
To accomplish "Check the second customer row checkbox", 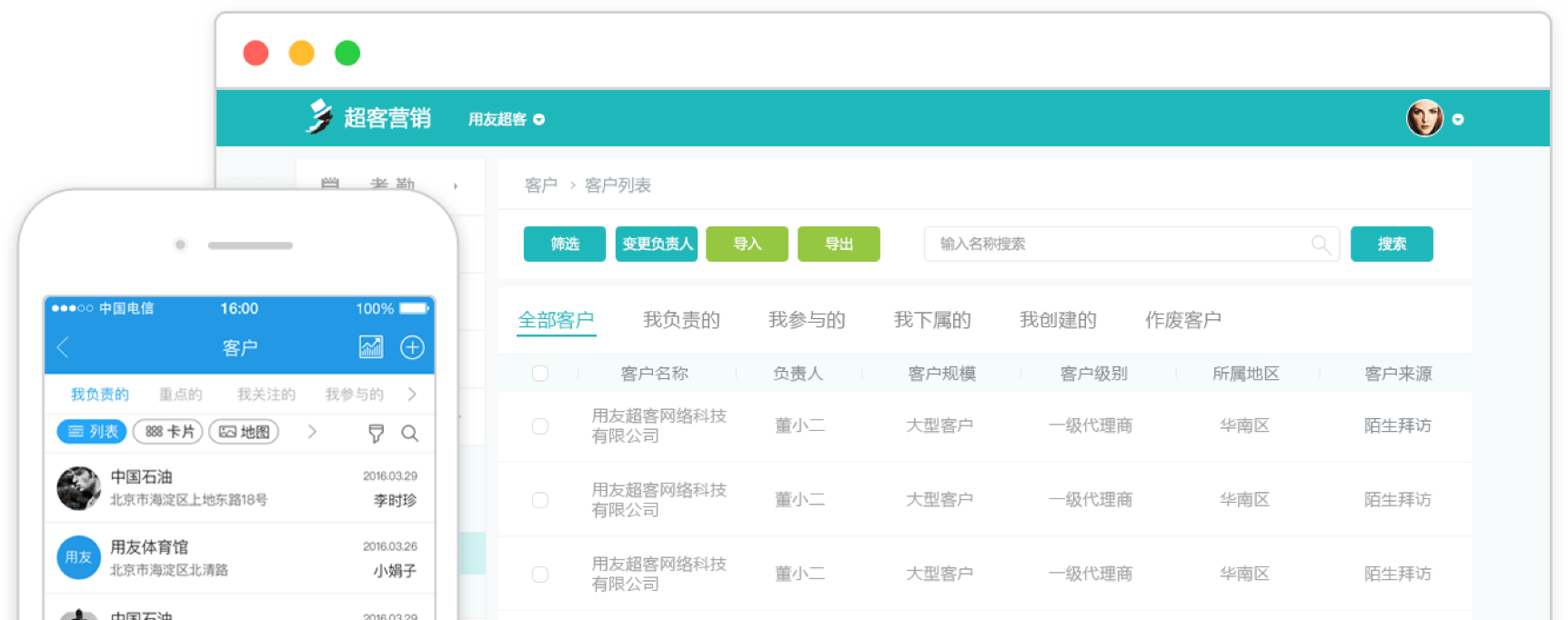I will [x=540, y=500].
